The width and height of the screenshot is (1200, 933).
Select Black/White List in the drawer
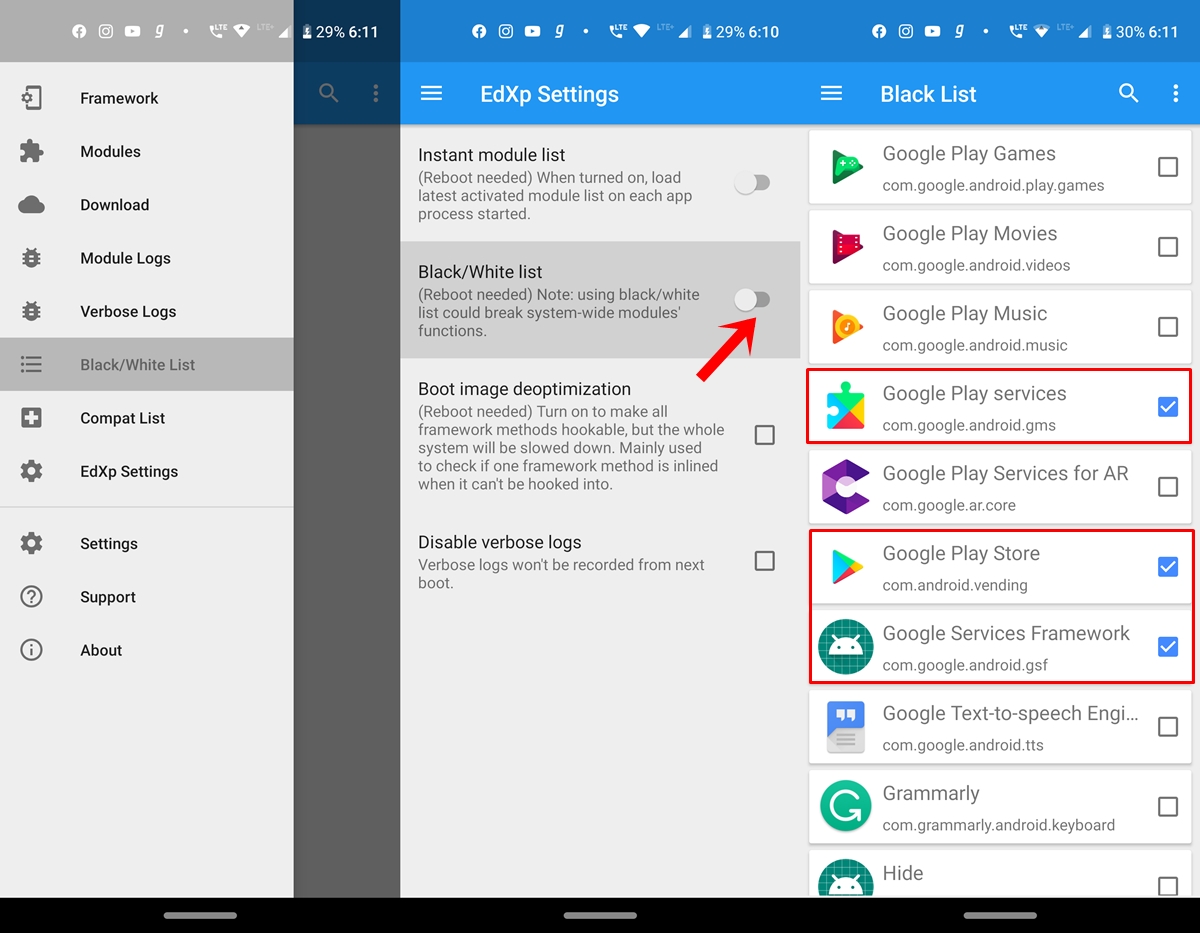tap(146, 364)
